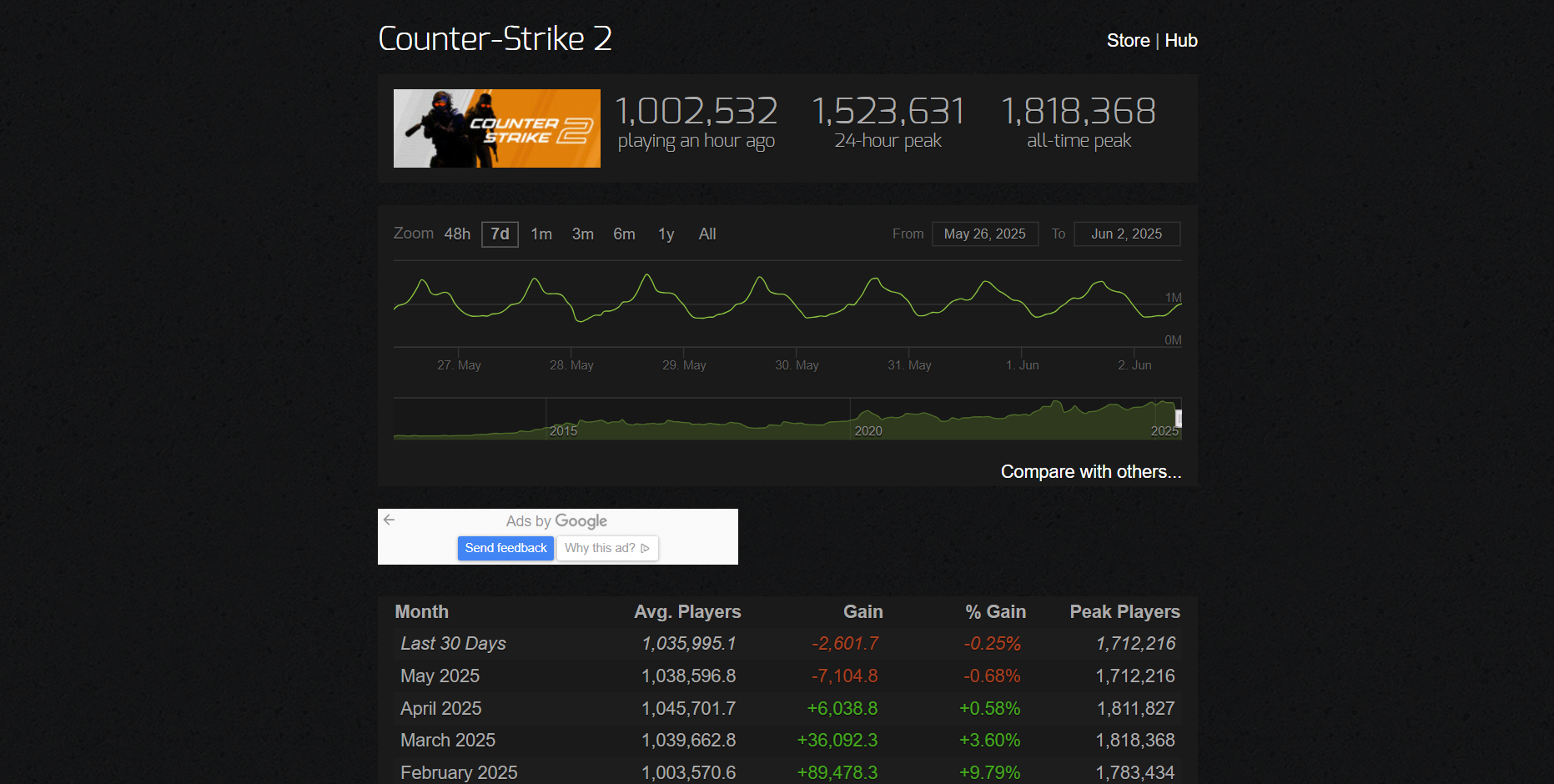Switch chart zoom to 1m
The height and width of the screenshot is (784, 1554).
click(541, 234)
